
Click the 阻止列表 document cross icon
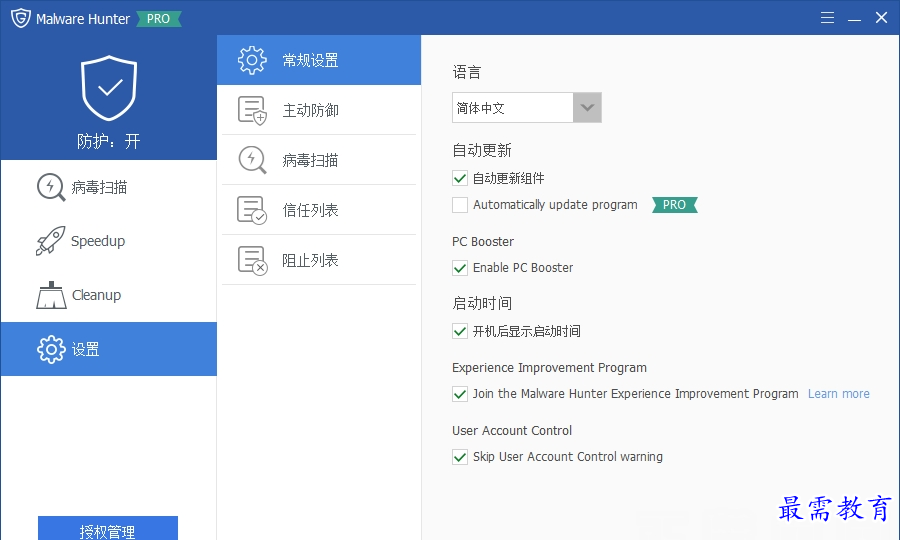click(252, 260)
